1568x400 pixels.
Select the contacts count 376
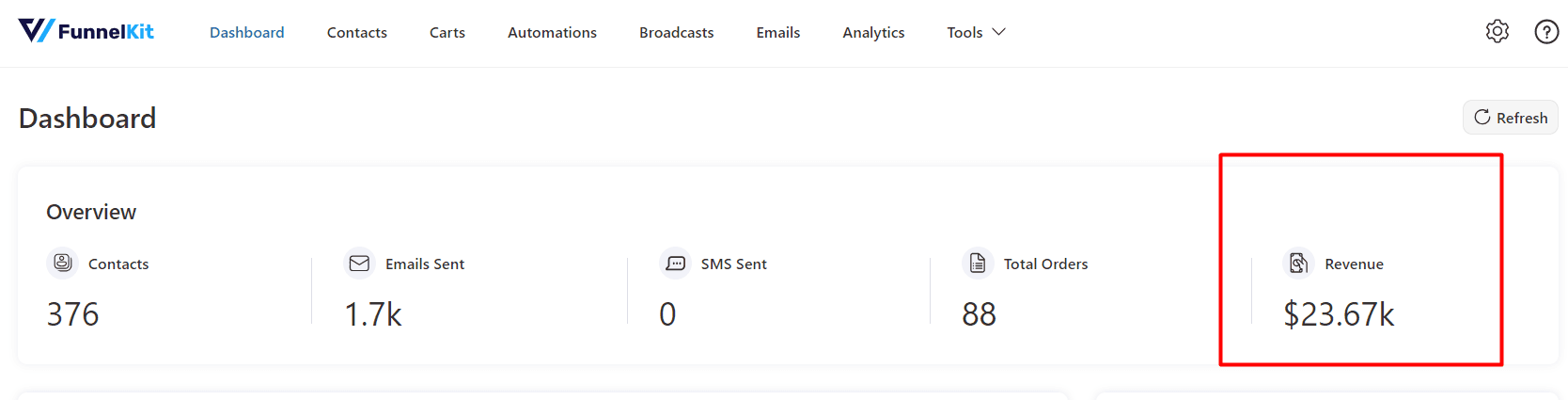pos(73,314)
